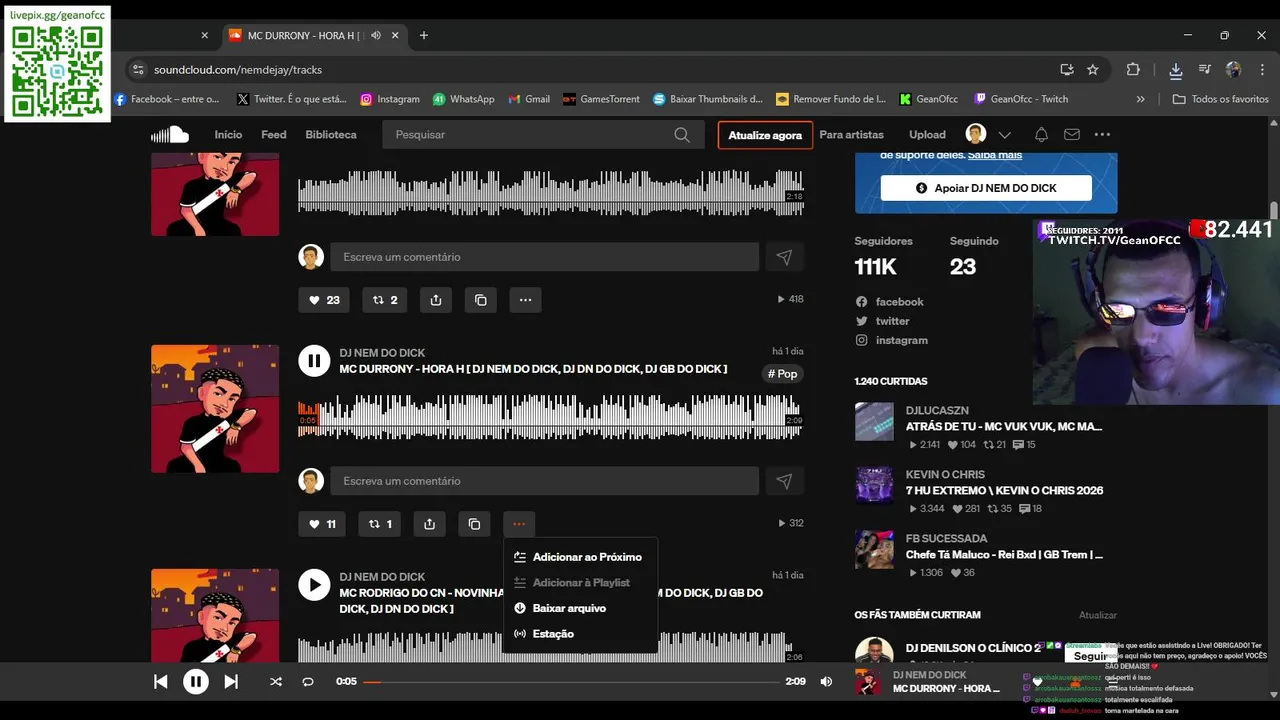
Task: Click the SoundCloud logo in header
Action: [x=170, y=134]
